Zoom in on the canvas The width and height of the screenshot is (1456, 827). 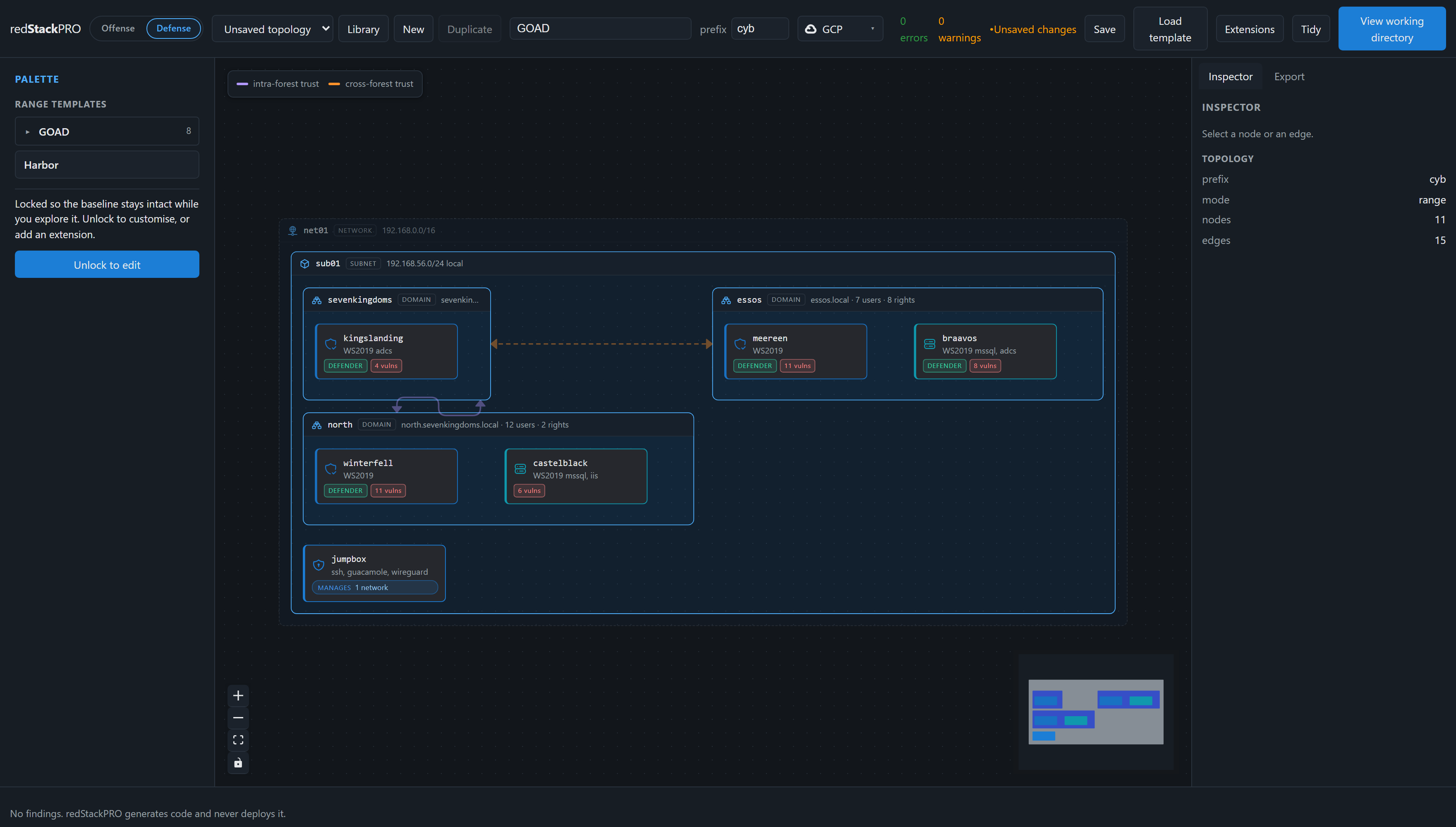[238, 696]
